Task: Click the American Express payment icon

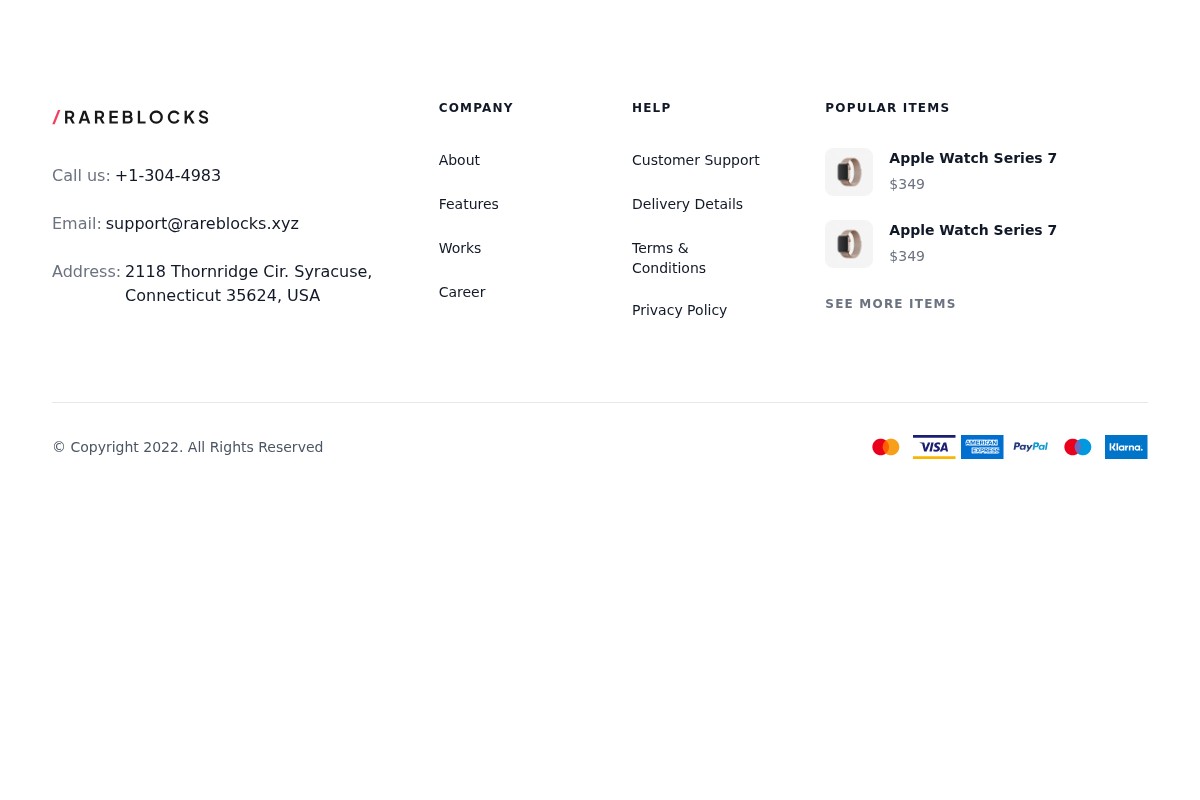Action: coord(982,447)
